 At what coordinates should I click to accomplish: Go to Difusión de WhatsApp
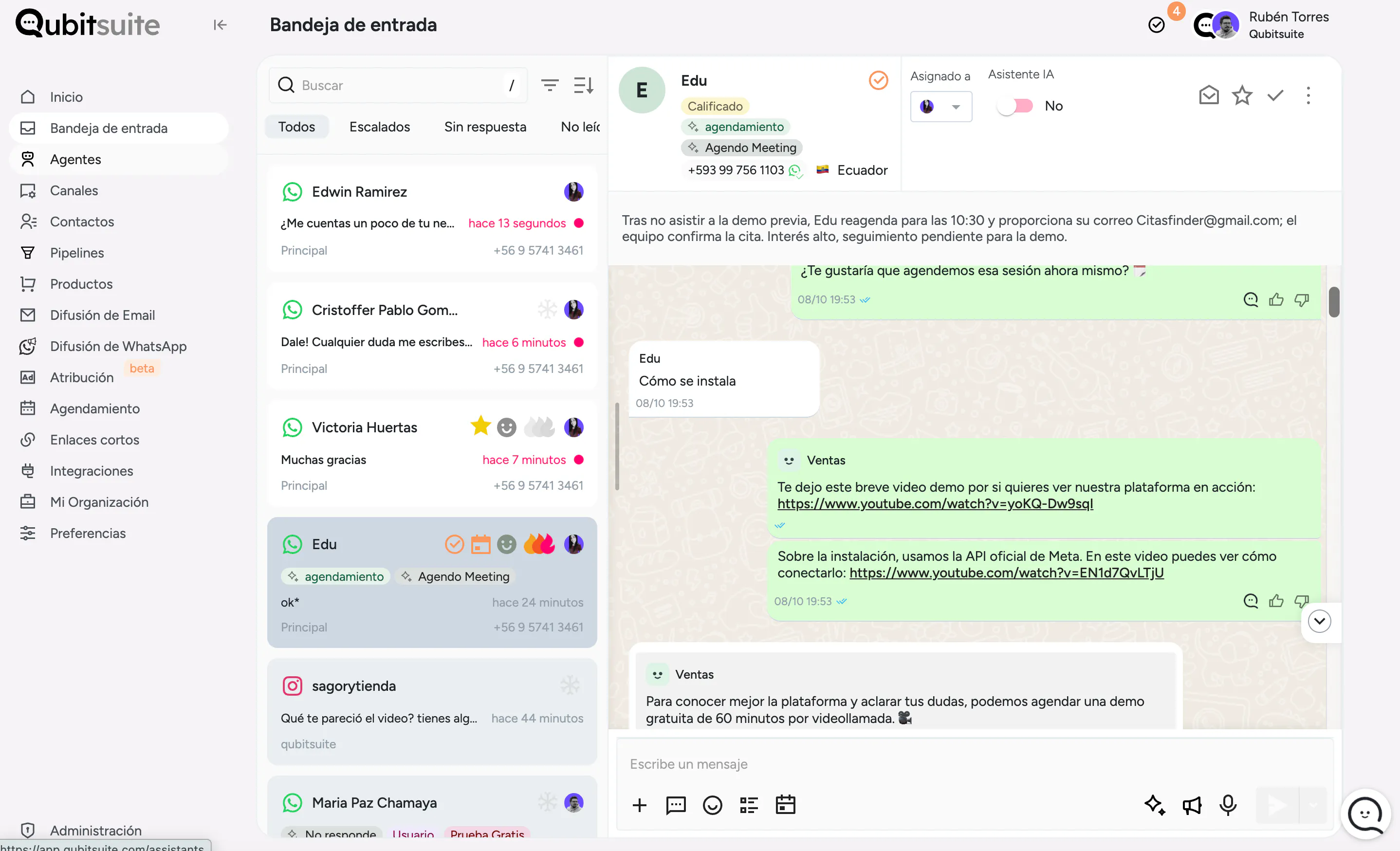[x=119, y=346]
